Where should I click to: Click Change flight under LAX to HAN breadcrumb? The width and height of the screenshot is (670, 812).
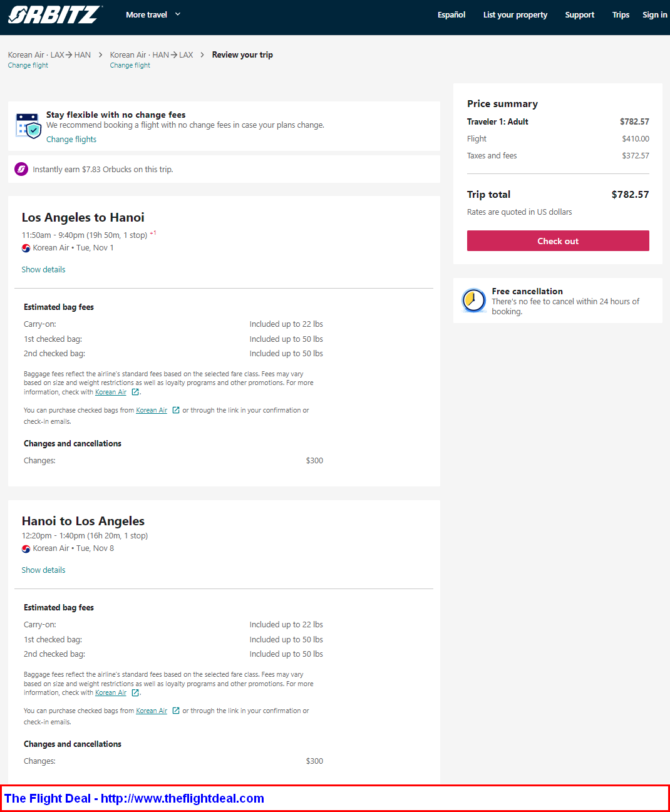[28, 65]
